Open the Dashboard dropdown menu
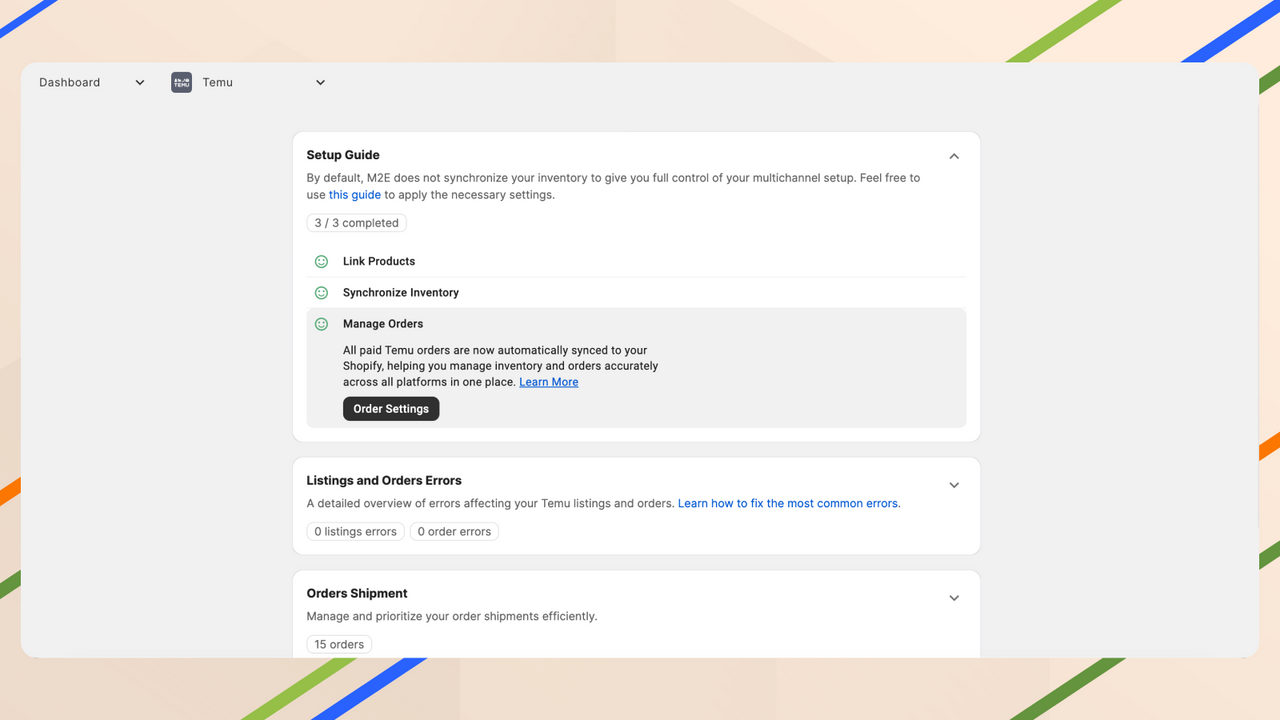 tap(92, 82)
